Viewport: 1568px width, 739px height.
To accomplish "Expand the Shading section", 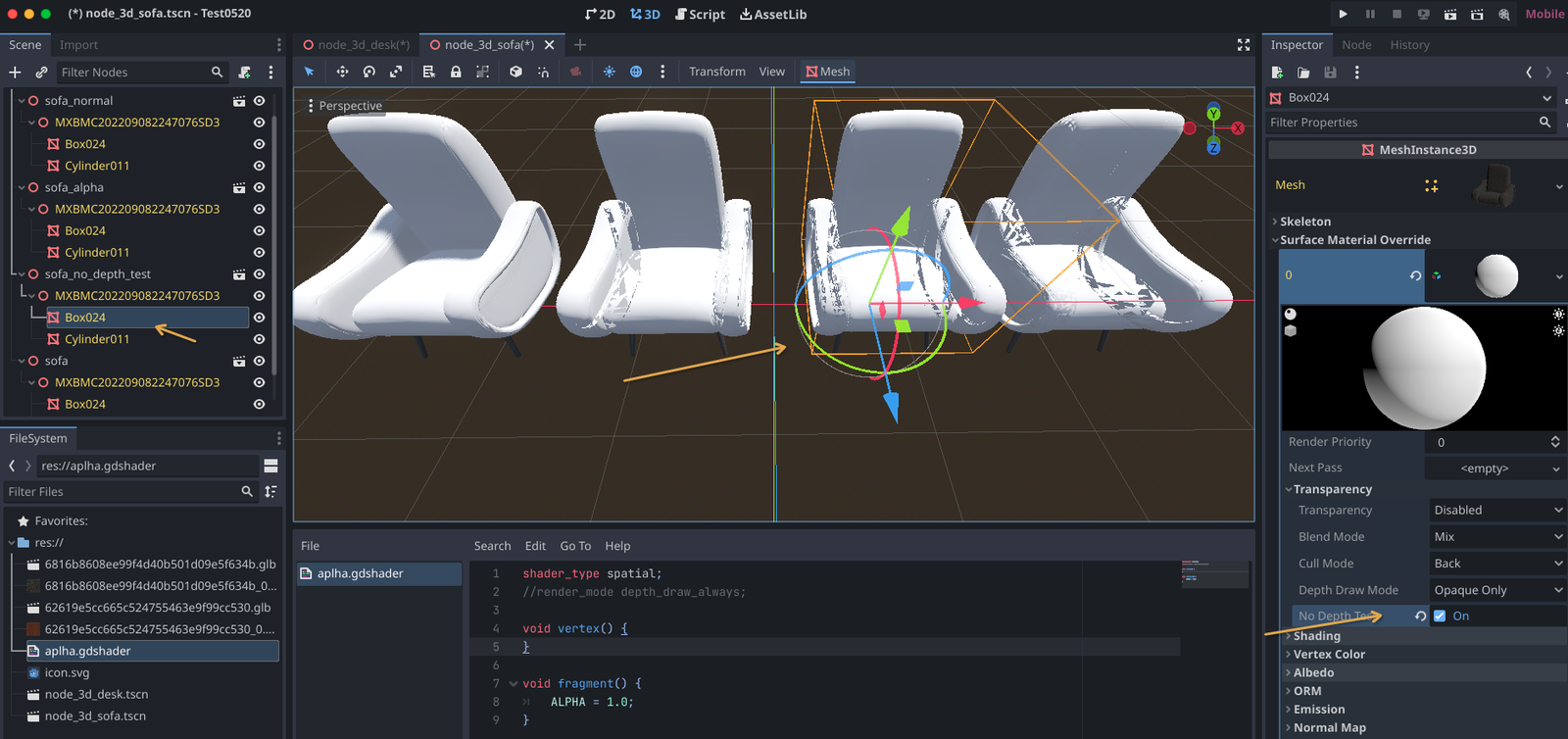I will pyautogui.click(x=1315, y=636).
